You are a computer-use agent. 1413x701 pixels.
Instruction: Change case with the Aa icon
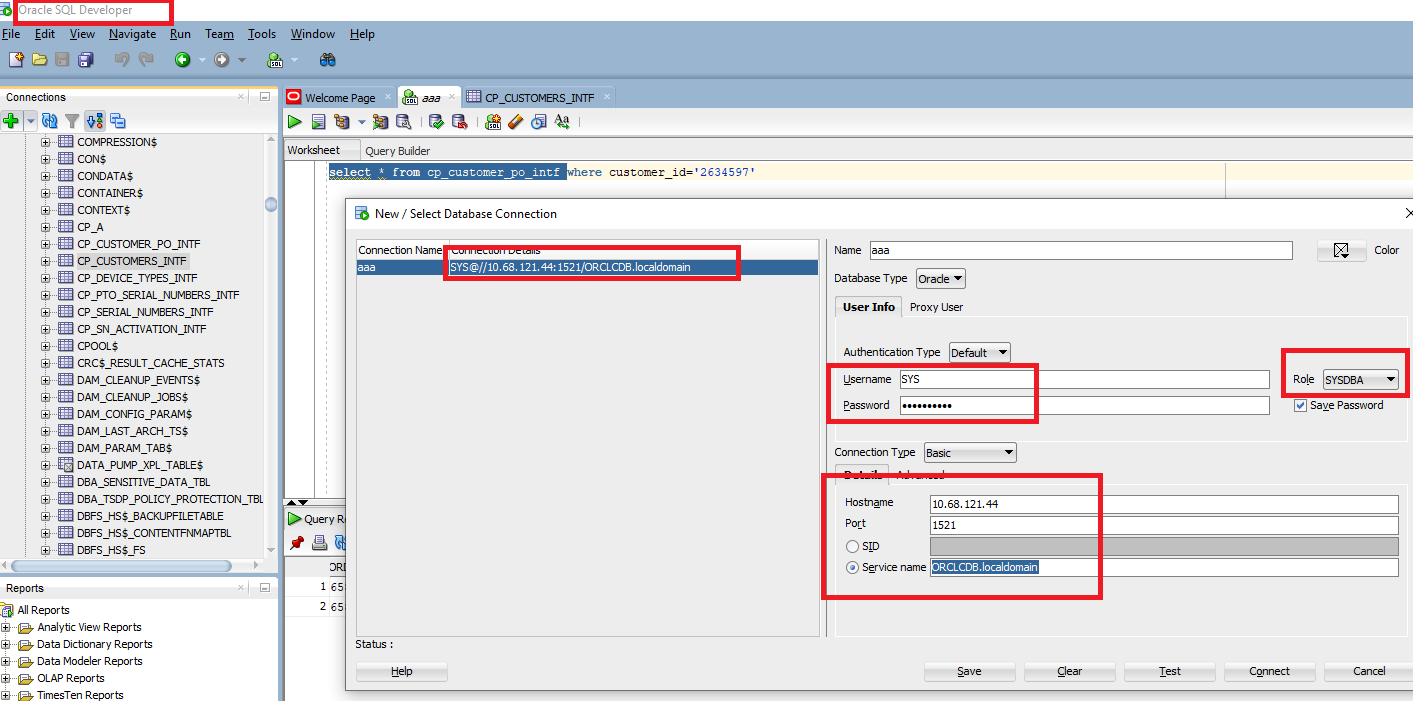(562, 122)
